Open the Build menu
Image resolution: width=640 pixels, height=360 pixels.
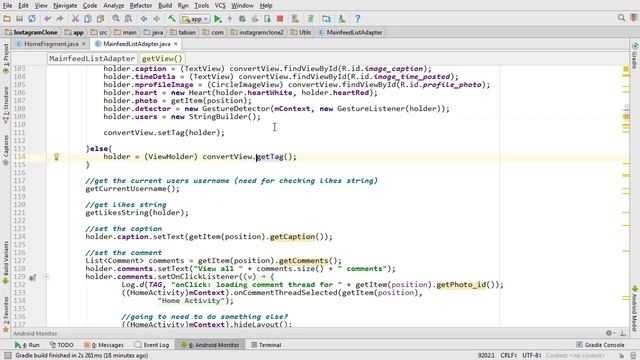pyautogui.click(x=165, y=6)
